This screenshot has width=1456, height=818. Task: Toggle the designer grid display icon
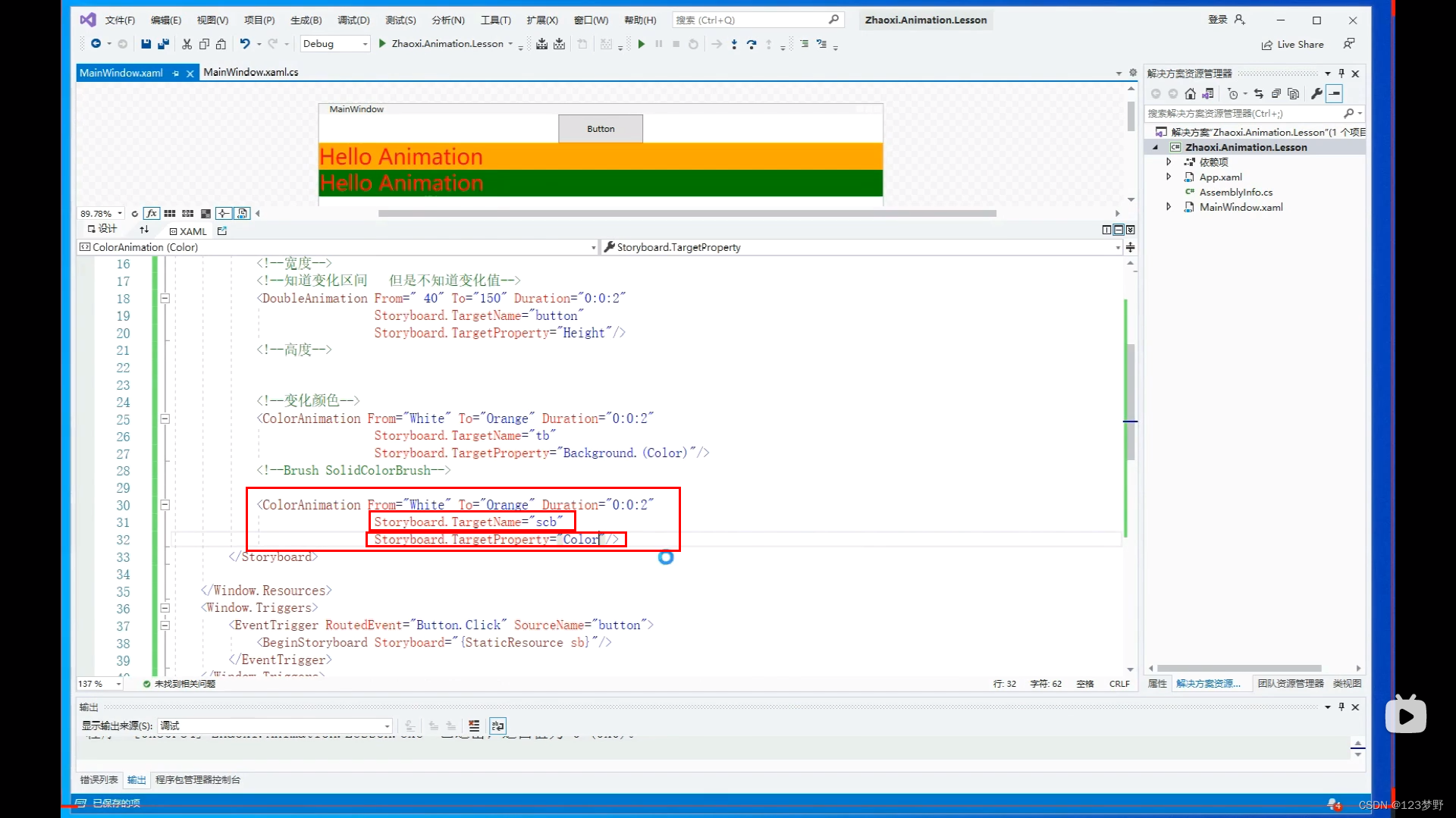[170, 214]
